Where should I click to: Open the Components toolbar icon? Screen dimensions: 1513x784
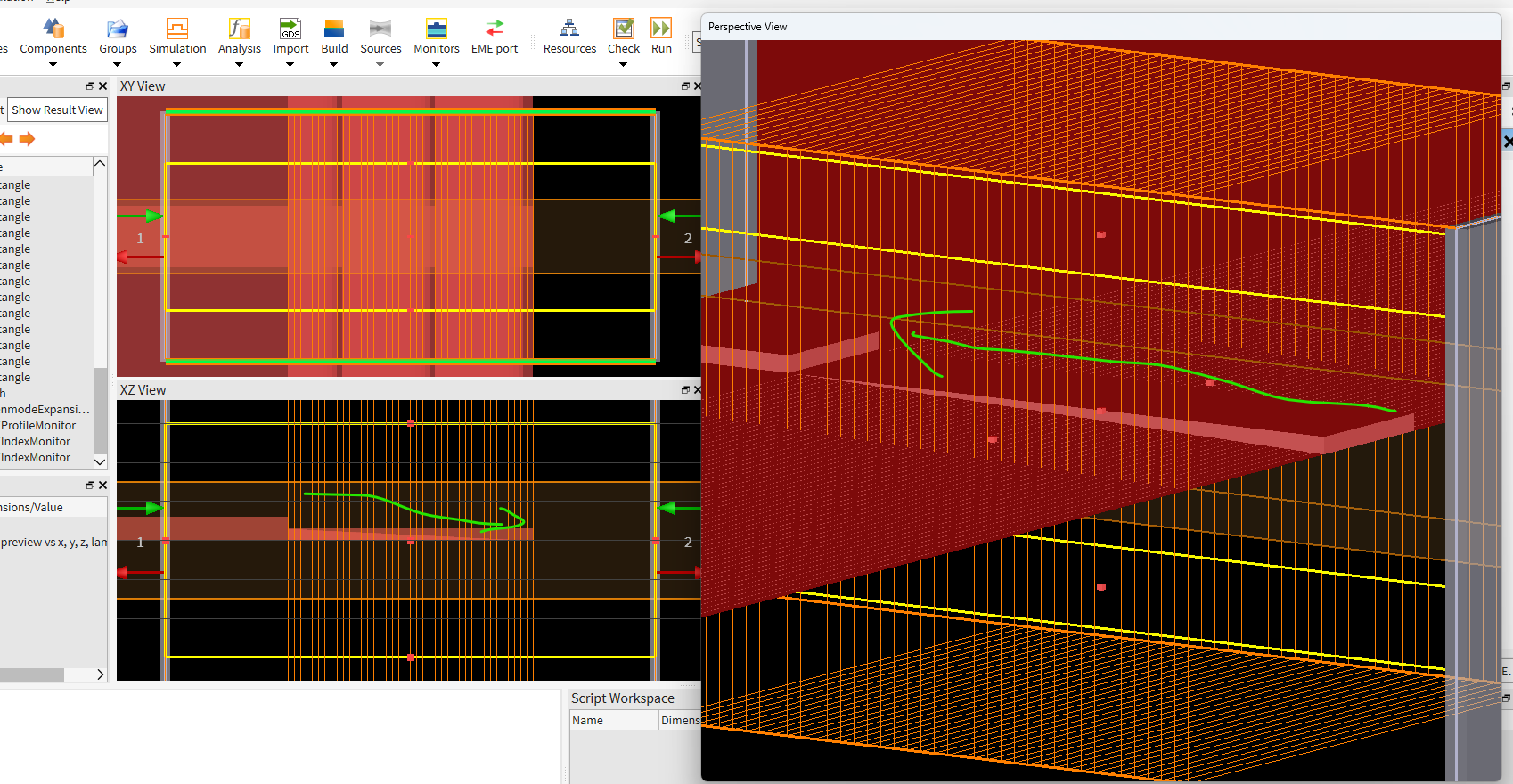coord(53,29)
